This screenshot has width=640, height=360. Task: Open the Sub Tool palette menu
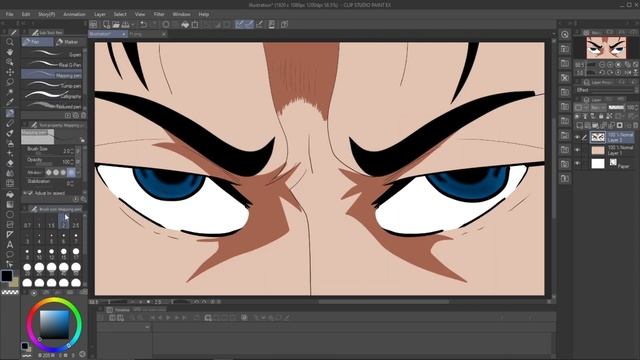[x=25, y=32]
